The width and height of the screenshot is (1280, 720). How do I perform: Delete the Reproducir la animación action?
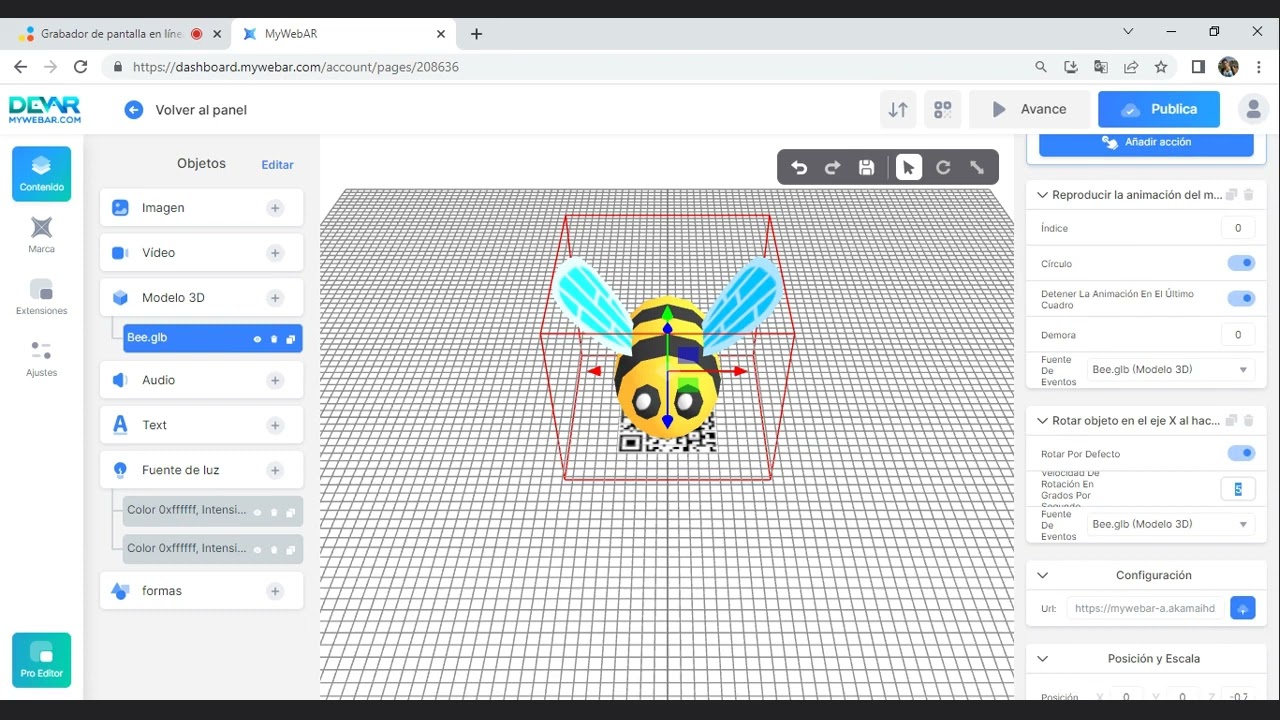click(1248, 195)
